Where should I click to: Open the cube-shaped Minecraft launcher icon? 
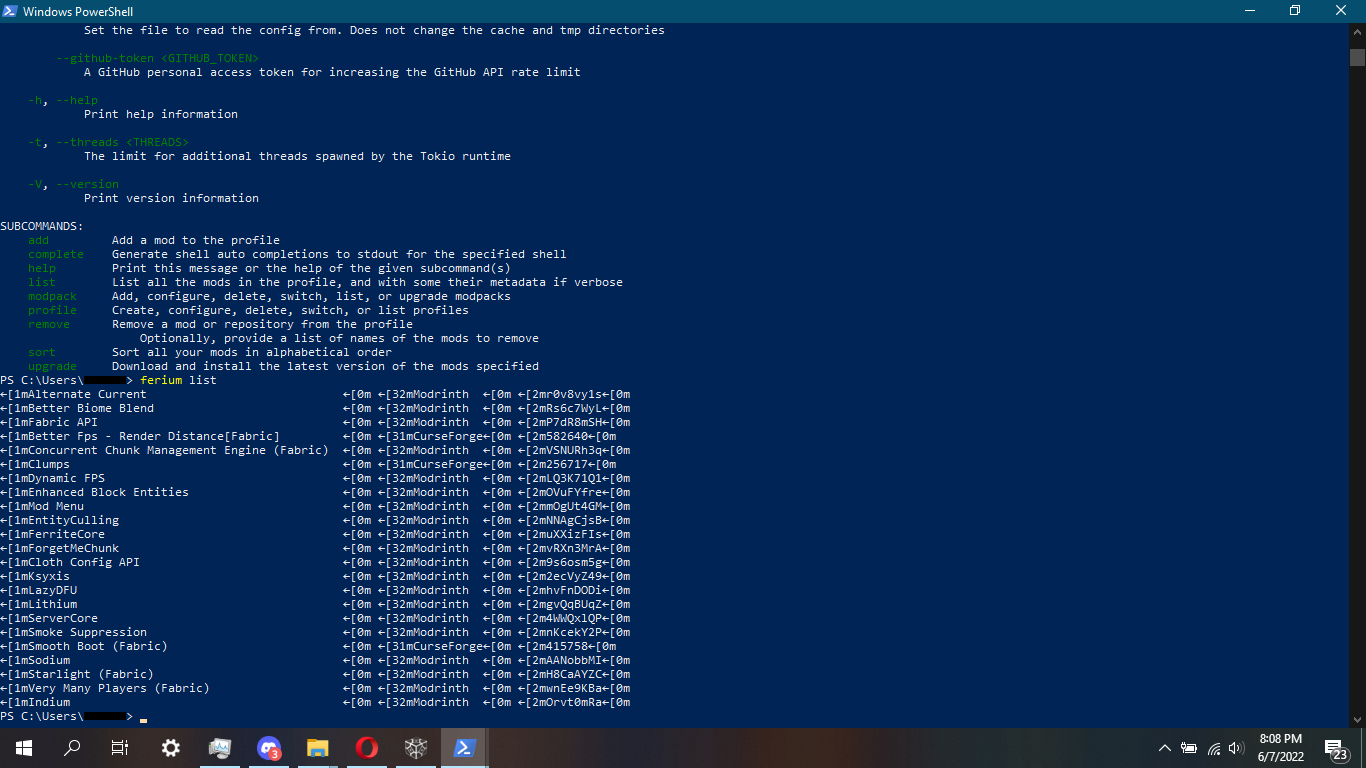[415, 747]
